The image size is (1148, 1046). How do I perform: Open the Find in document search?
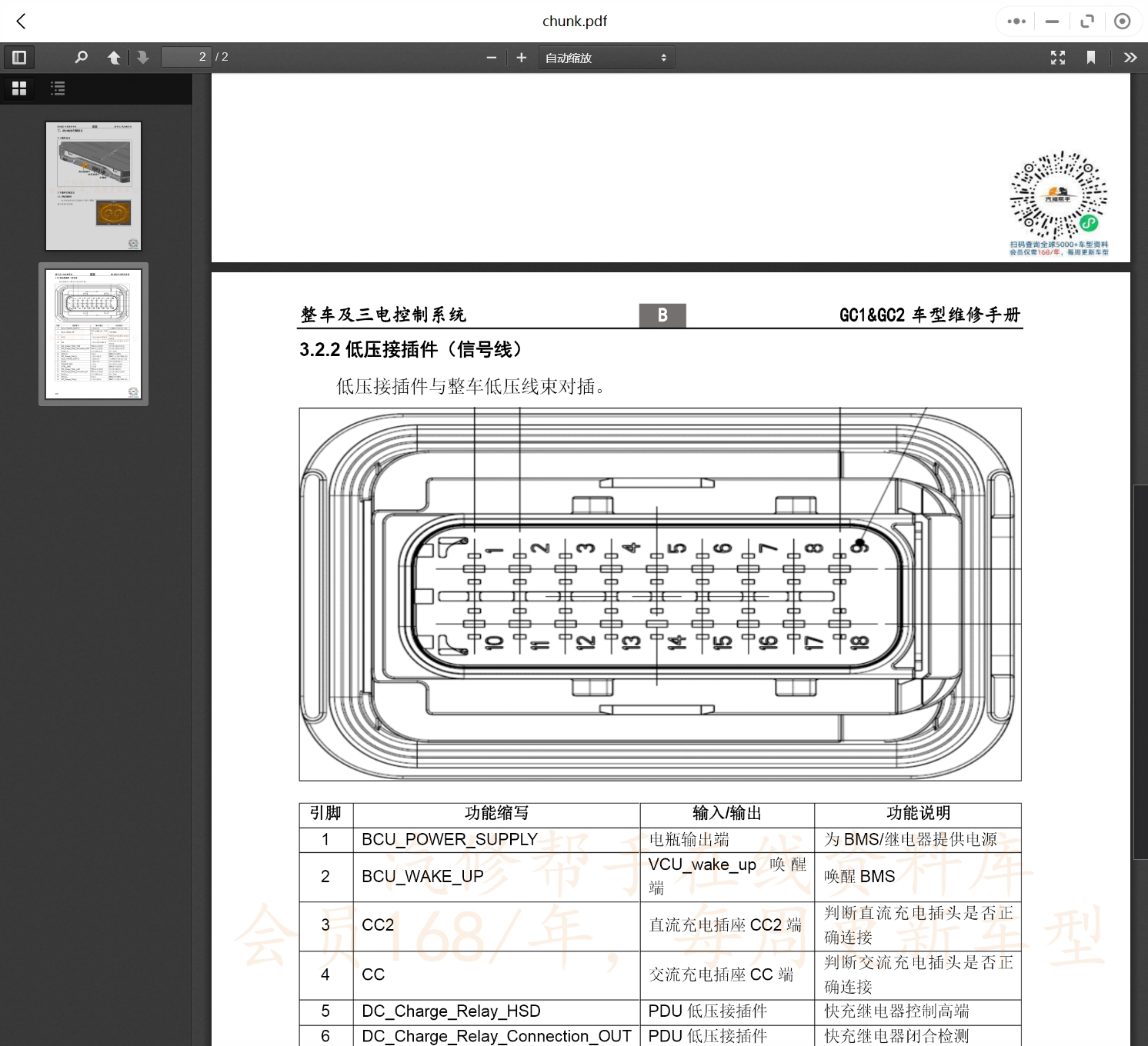(81, 57)
